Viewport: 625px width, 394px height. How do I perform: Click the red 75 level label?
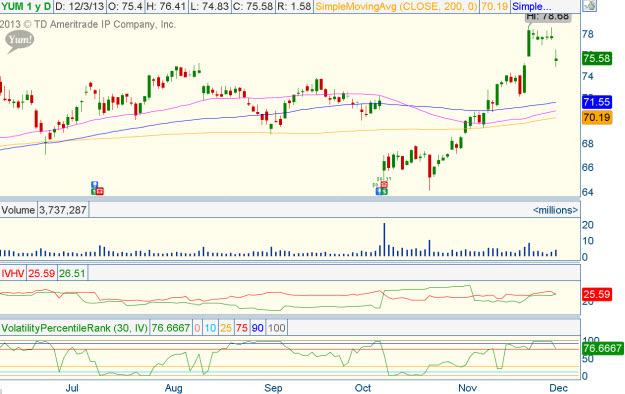[242, 328]
